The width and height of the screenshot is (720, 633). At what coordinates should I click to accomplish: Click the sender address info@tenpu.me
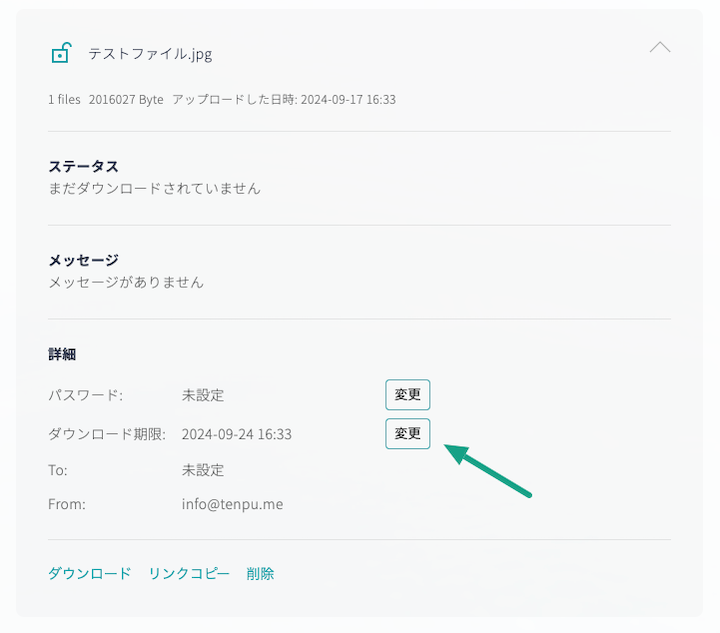click(x=232, y=504)
